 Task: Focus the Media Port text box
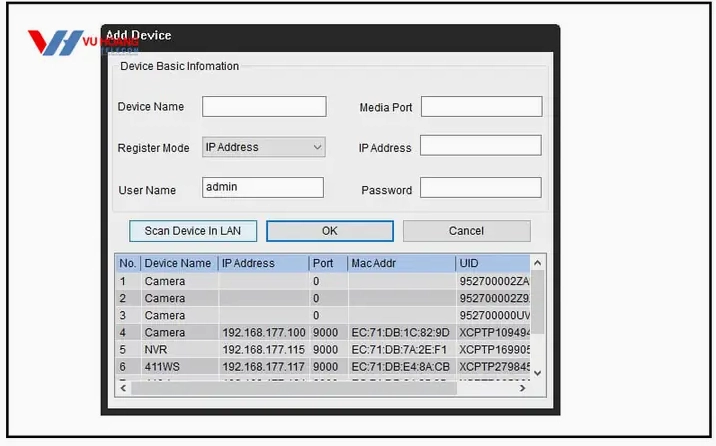(481, 107)
